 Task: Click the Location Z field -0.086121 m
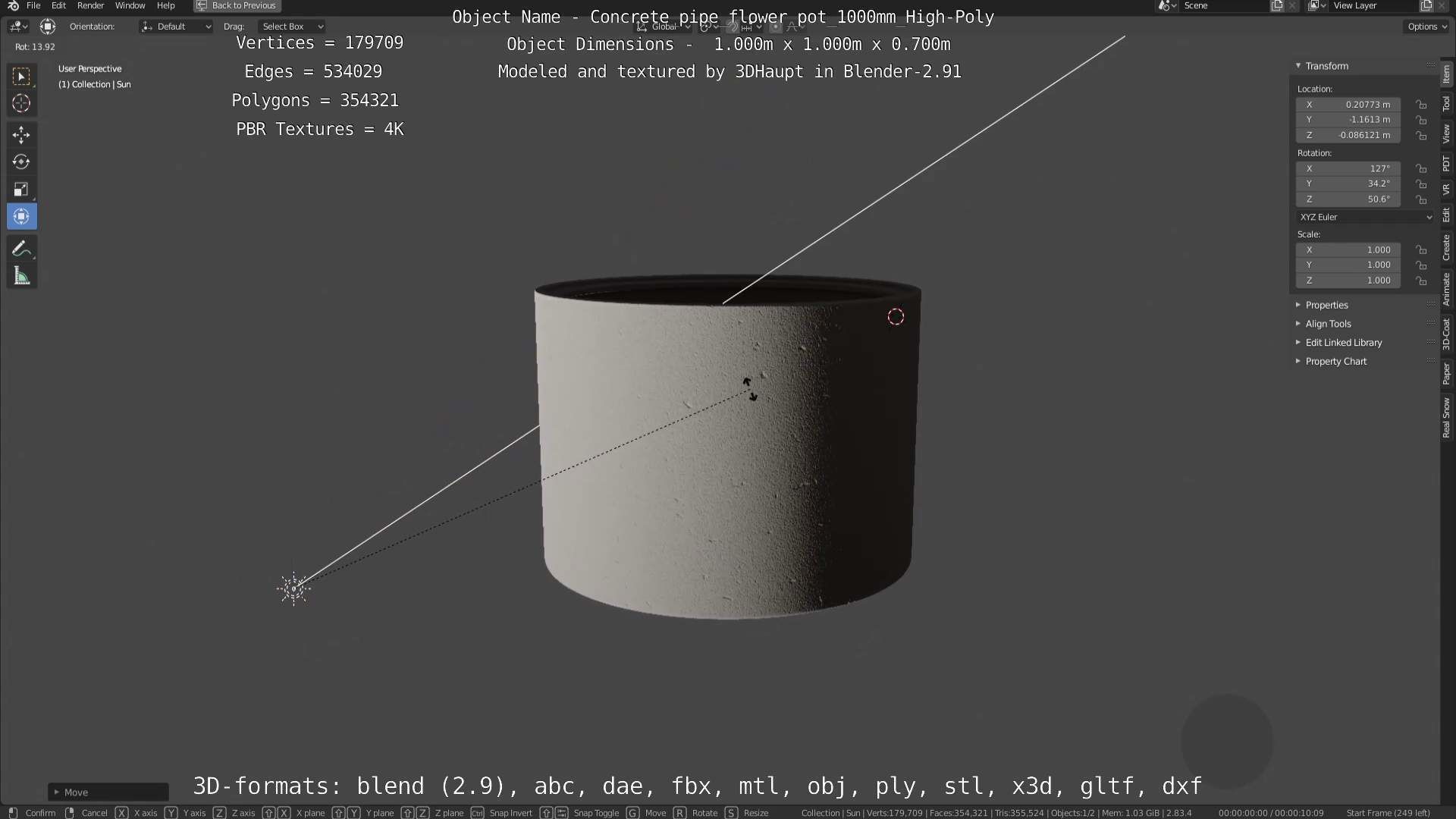[x=1348, y=135]
